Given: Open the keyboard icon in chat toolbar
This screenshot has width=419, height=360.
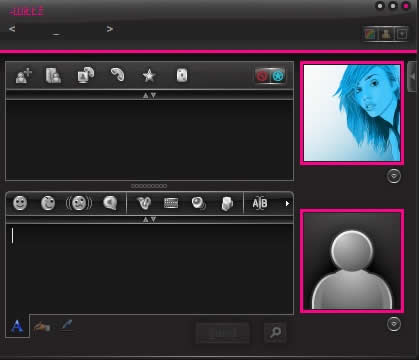Looking at the screenshot, I should (x=171, y=203).
